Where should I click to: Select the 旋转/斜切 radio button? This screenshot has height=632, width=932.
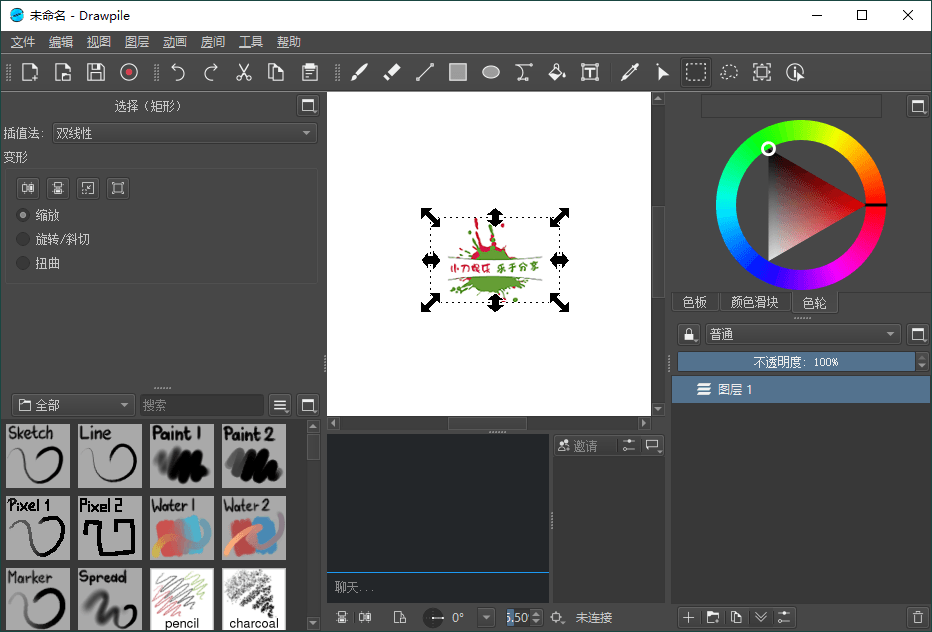pyautogui.click(x=22, y=238)
